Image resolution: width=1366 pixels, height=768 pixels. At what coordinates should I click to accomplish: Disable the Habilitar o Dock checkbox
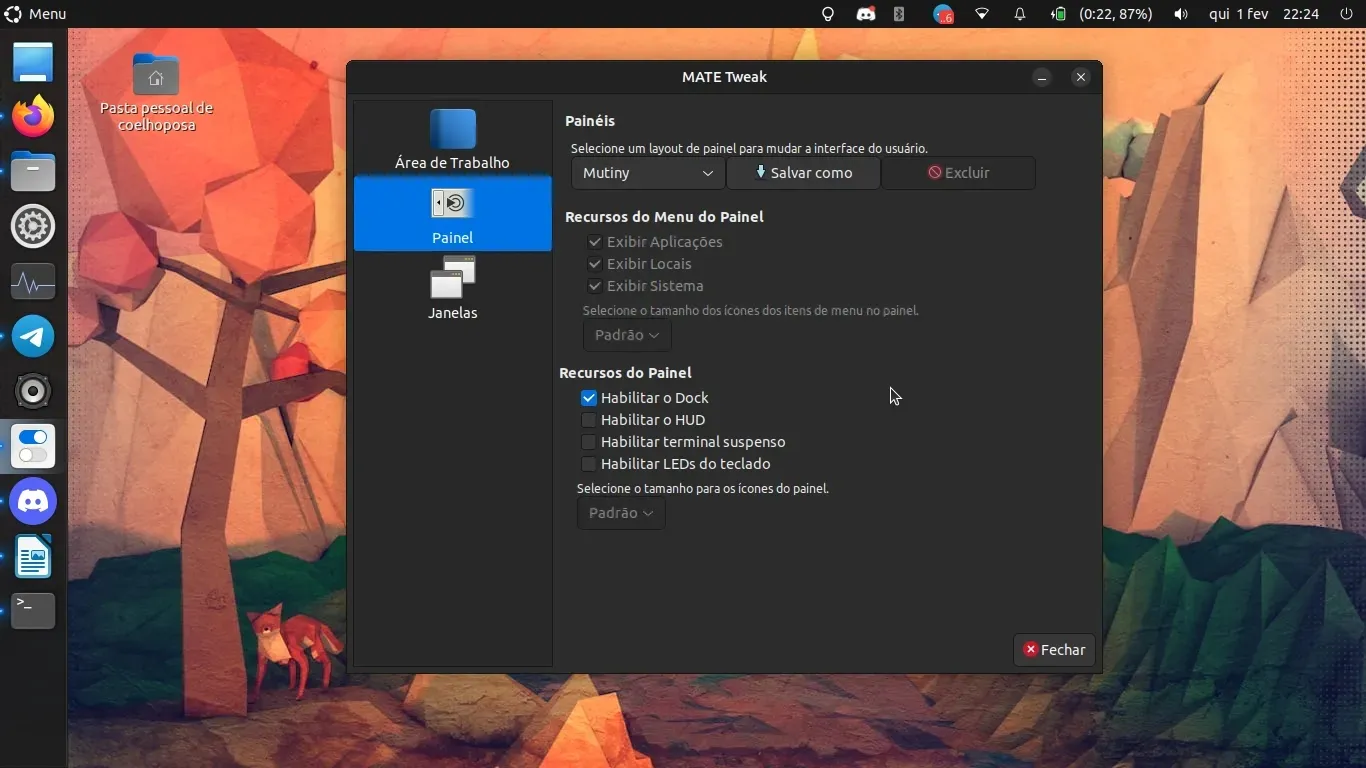[589, 398]
